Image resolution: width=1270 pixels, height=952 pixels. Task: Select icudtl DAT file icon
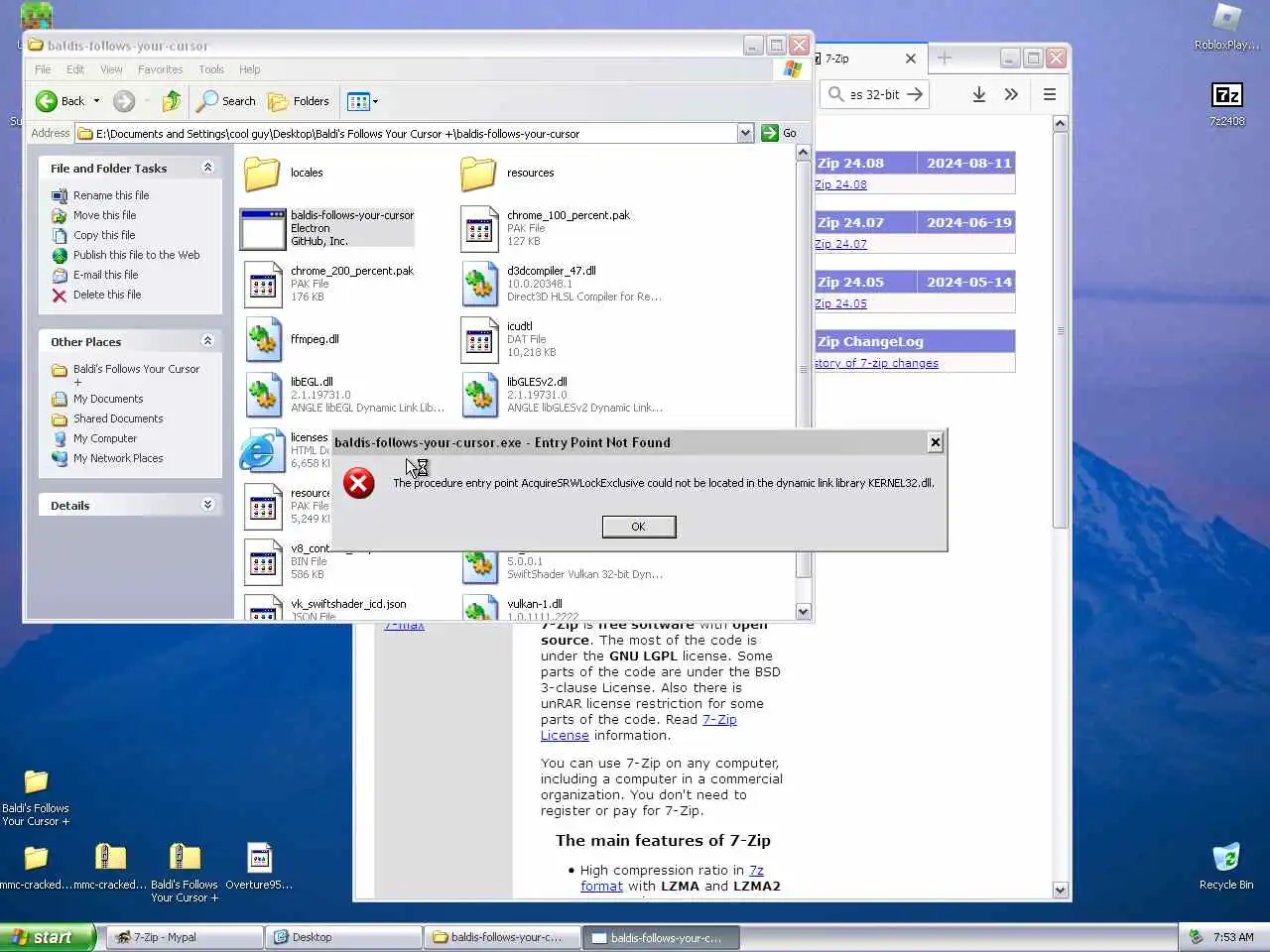point(479,340)
